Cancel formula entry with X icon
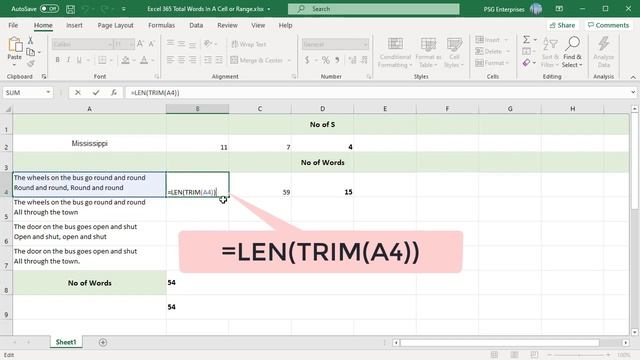Screen dimensions: 640x360 78,93
